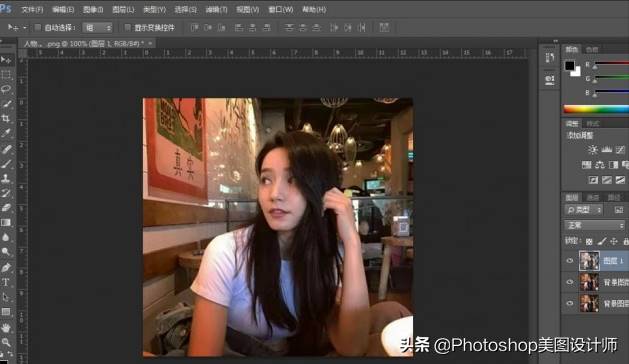Viewport: 629px width, 364px height.
Task: Select the 图层 1 layer thumbnail
Action: tap(589, 260)
